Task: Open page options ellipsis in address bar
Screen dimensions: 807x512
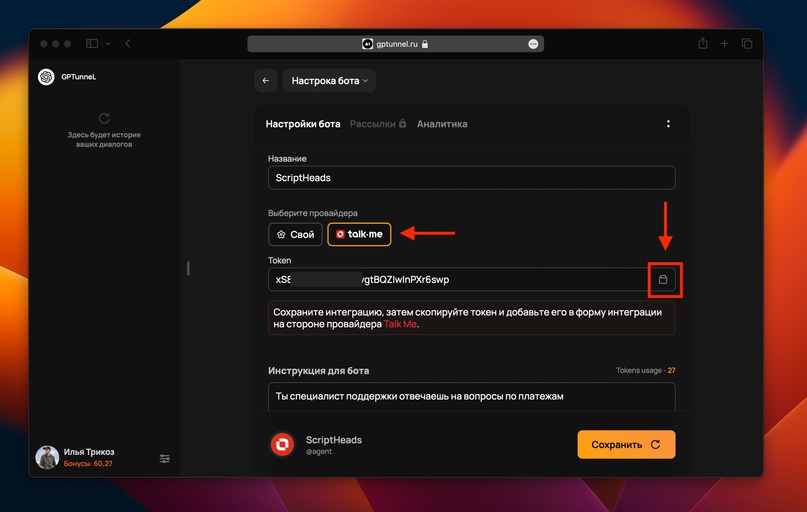Action: pos(533,44)
